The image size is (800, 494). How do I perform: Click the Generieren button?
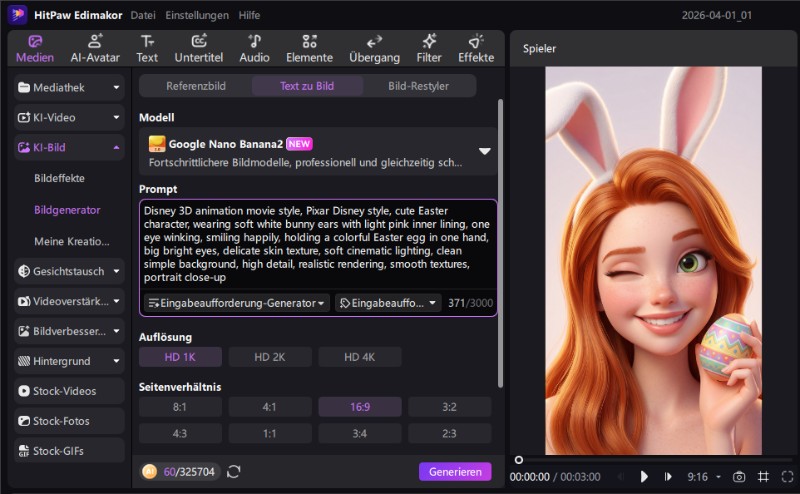coord(454,471)
